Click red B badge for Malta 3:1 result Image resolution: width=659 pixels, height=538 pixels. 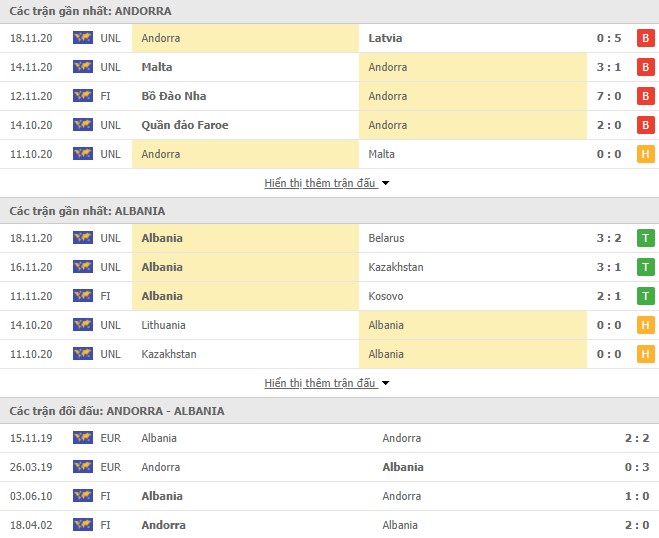(646, 67)
